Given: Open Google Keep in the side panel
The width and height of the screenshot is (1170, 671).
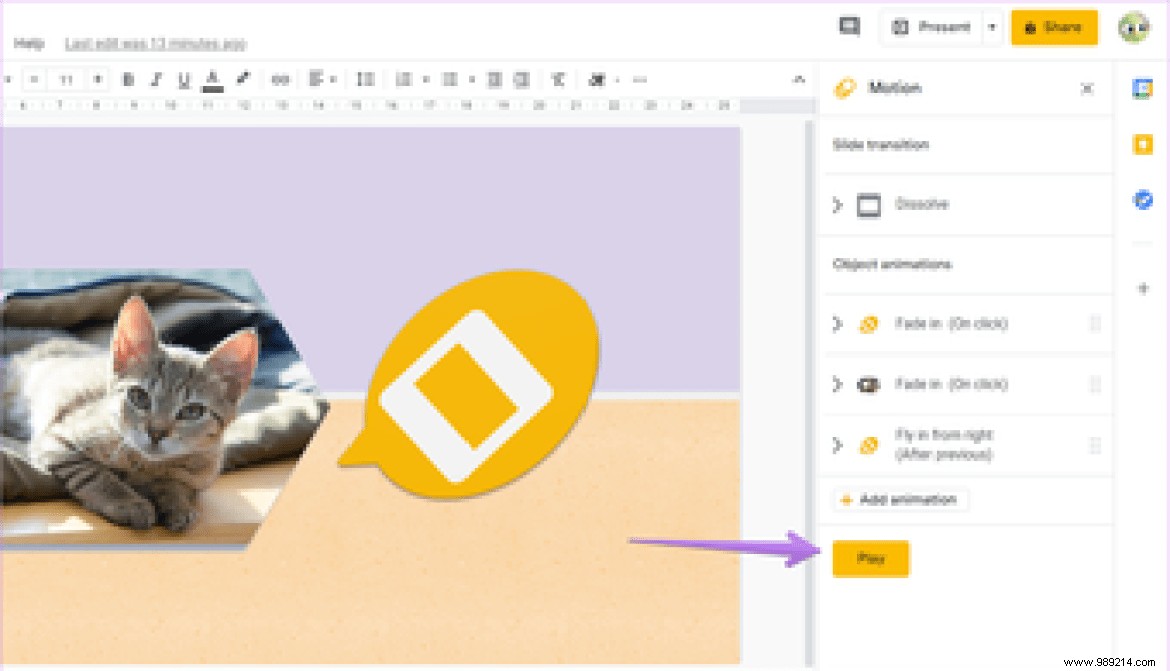Looking at the screenshot, I should click(1142, 144).
